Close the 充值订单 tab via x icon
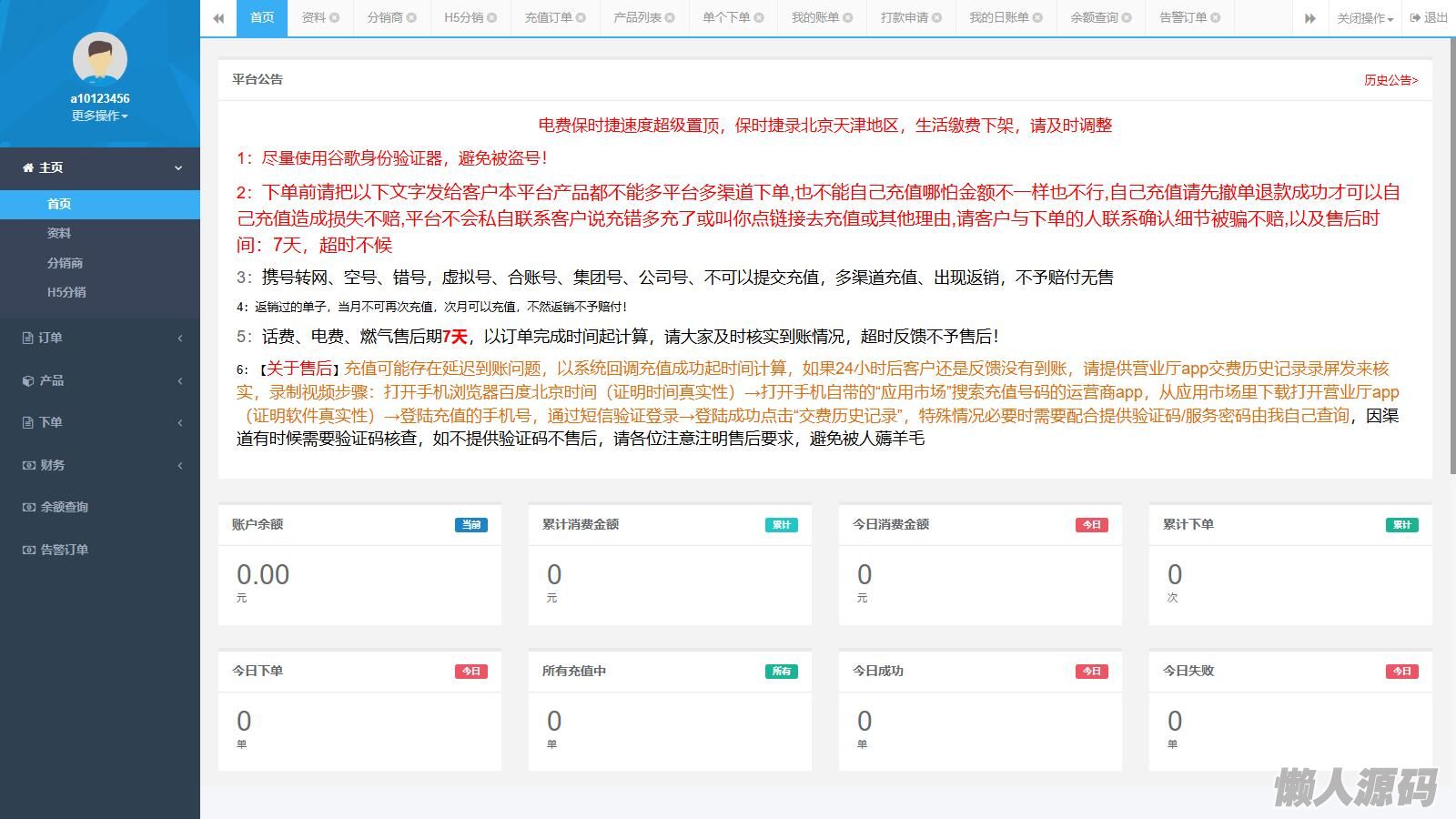Screen dimensions: 1456x819 click(x=581, y=17)
